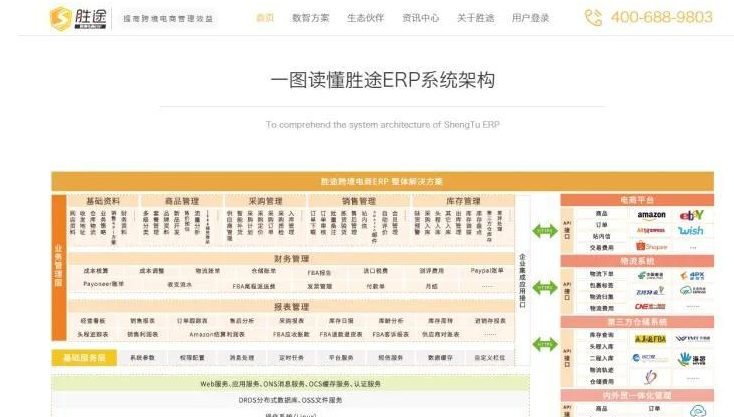Click 交易费用 in 电商平台 panel
This screenshot has height=417, width=734.
point(602,248)
